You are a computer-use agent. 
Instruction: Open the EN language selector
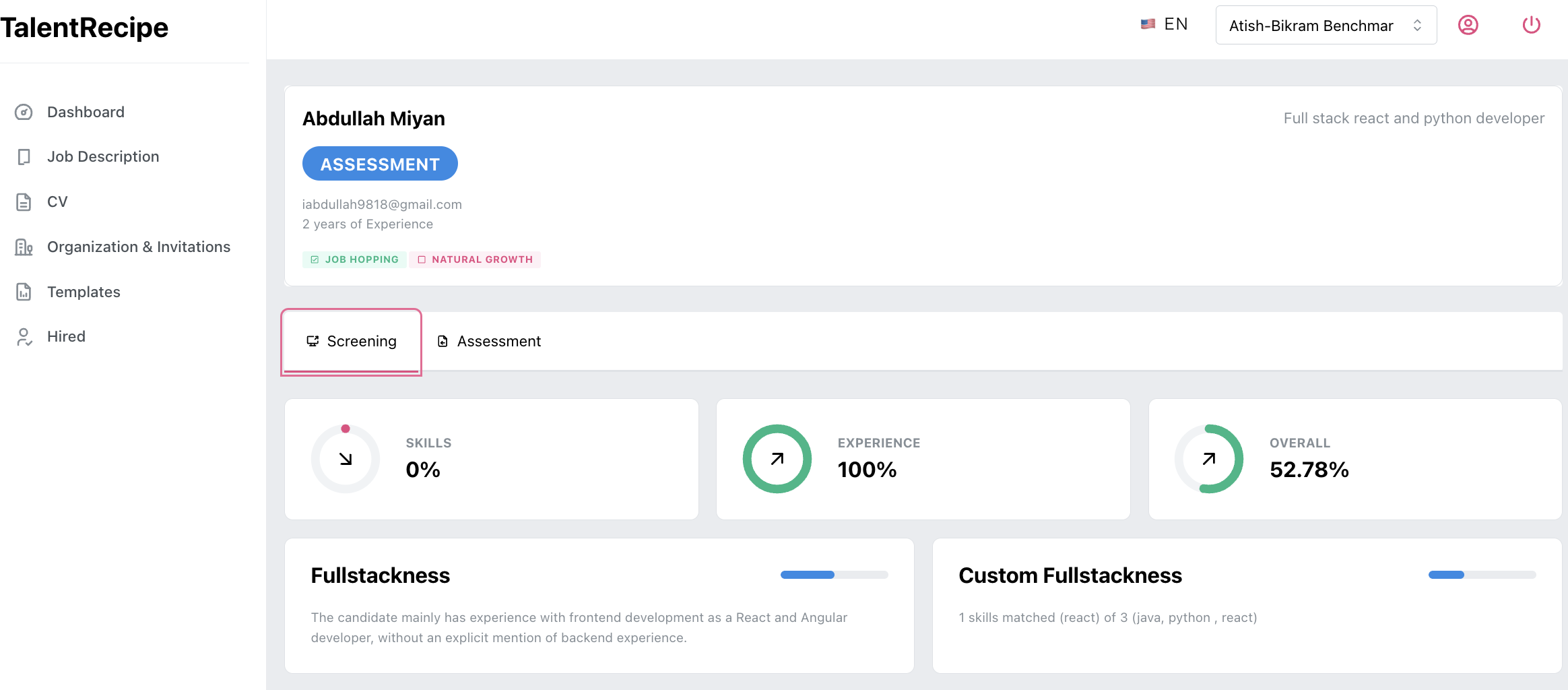coord(1165,24)
